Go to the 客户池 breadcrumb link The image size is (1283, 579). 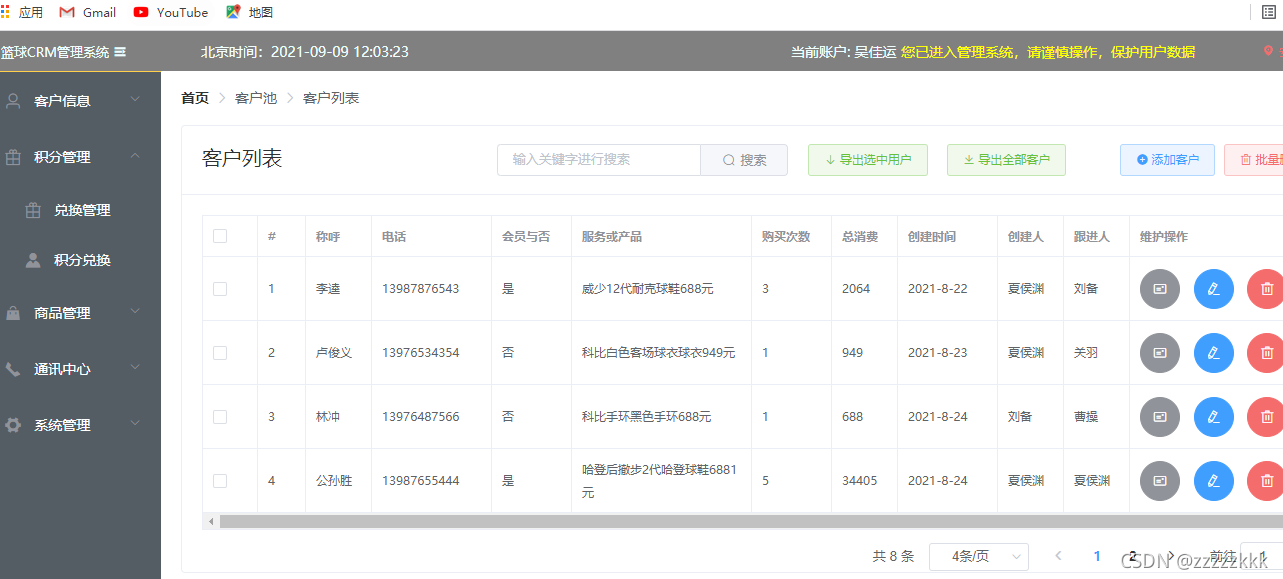(x=256, y=98)
